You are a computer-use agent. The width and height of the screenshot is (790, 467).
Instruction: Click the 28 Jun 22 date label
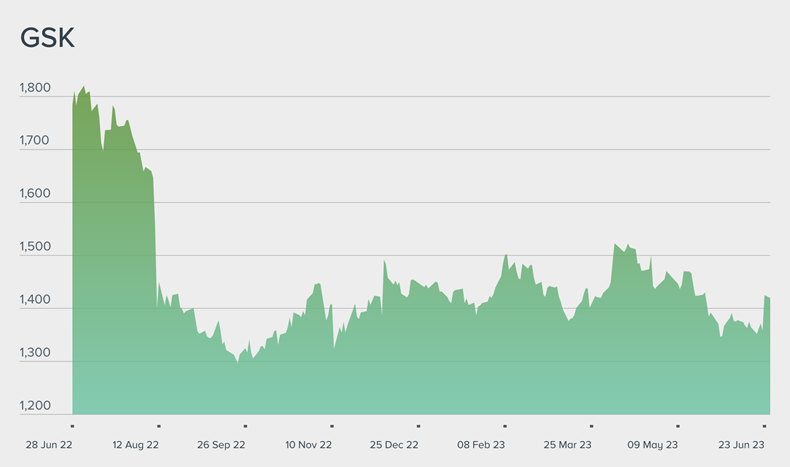pos(48,445)
